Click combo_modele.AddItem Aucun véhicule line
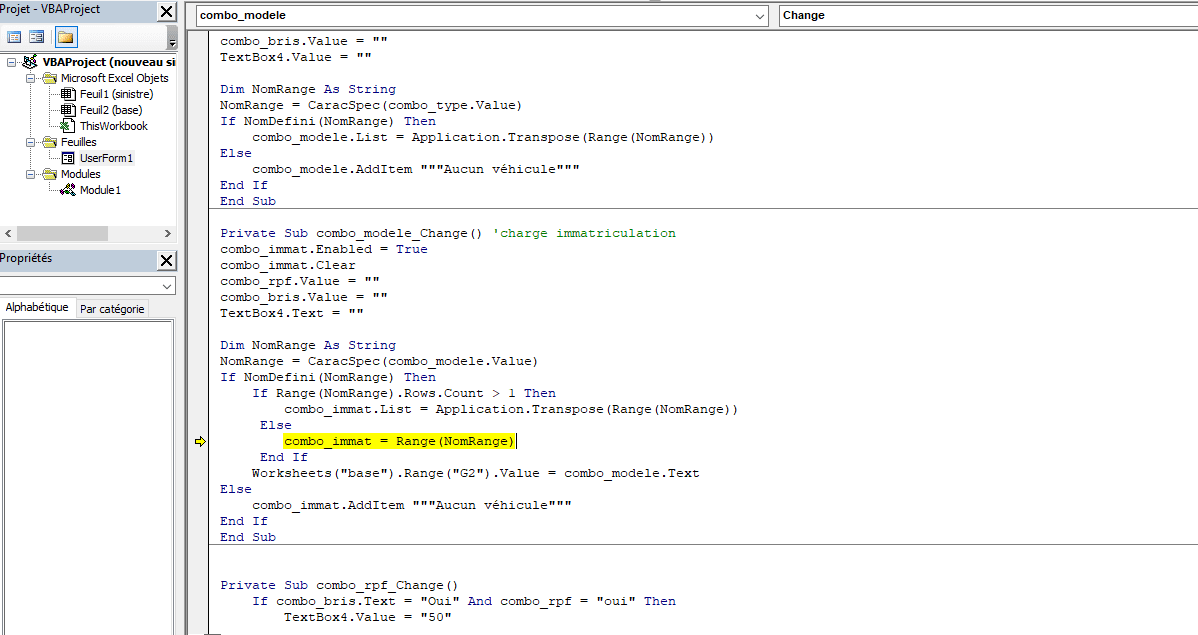Viewport: 1198px width, 635px height. coord(416,170)
